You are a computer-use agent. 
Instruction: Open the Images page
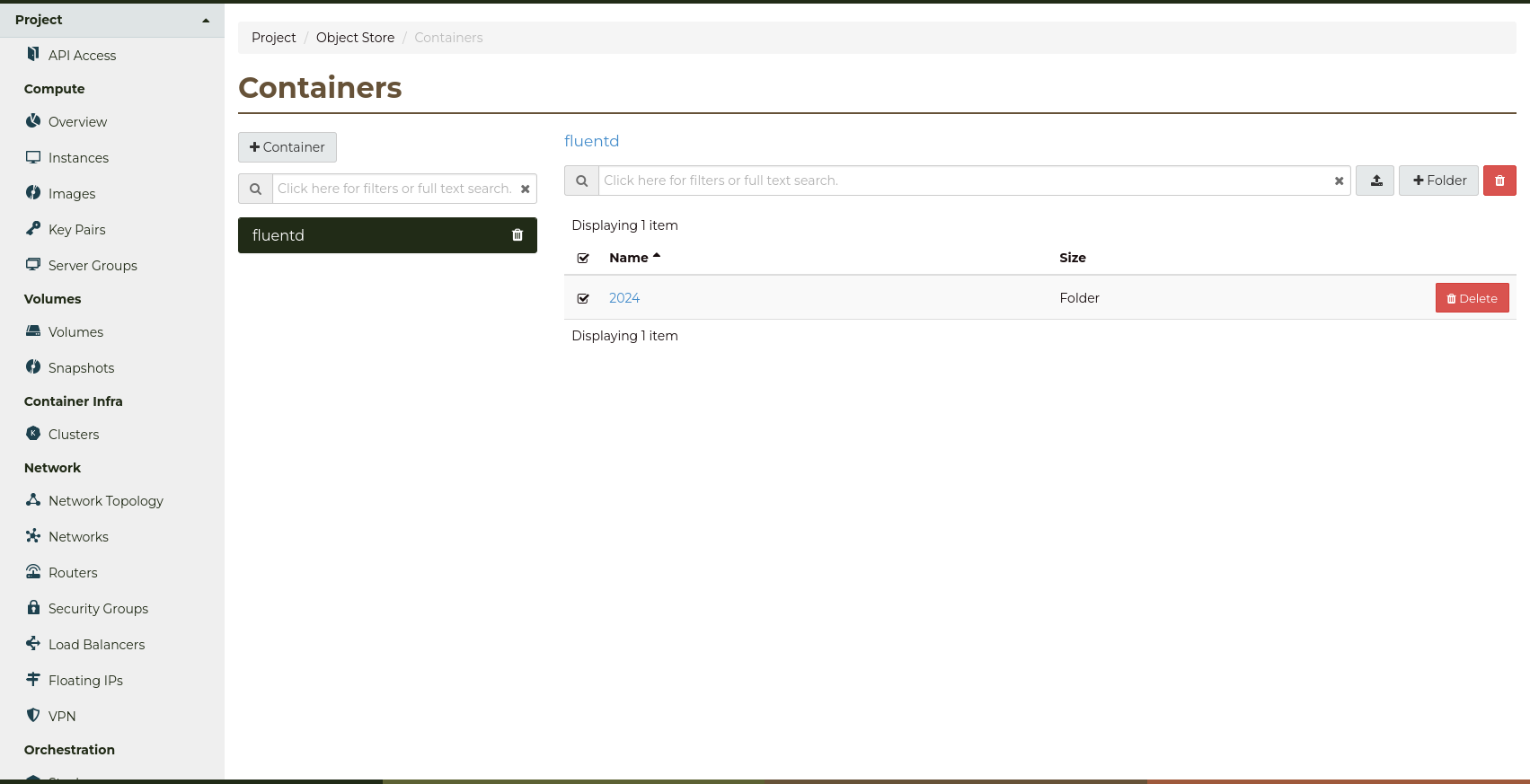pyautogui.click(x=72, y=194)
